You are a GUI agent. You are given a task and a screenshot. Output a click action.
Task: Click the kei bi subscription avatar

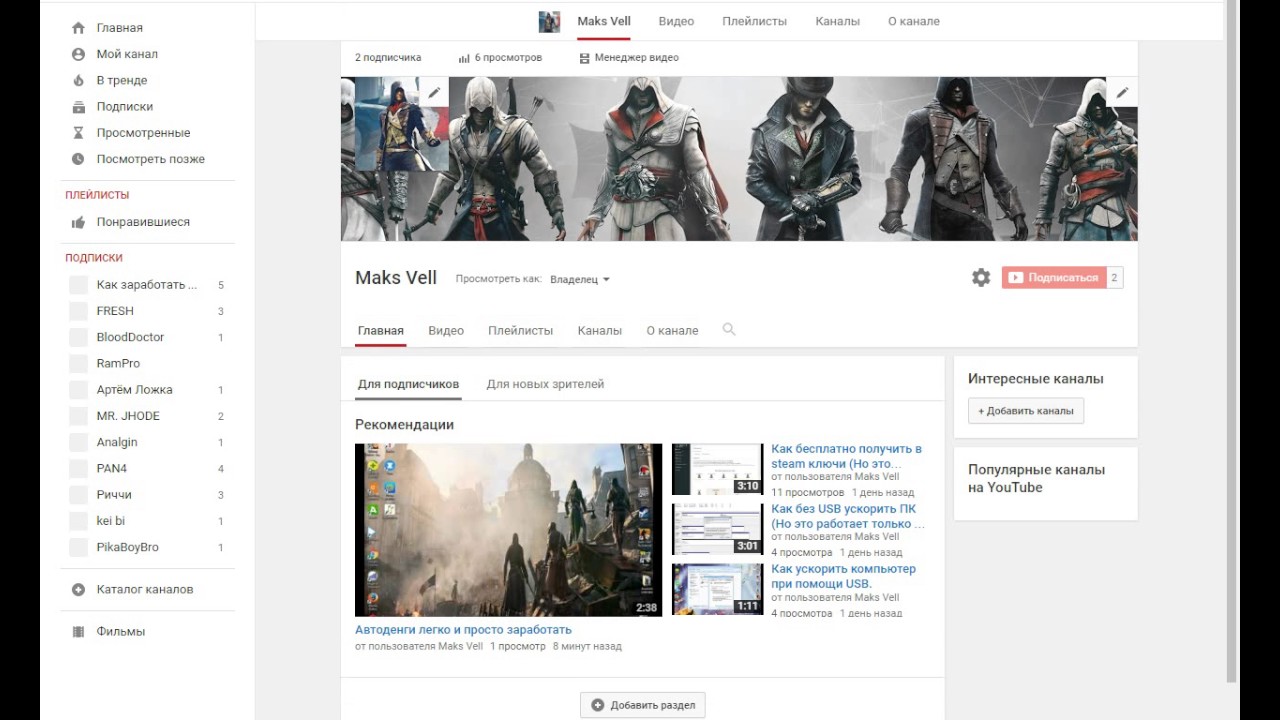(x=78, y=521)
